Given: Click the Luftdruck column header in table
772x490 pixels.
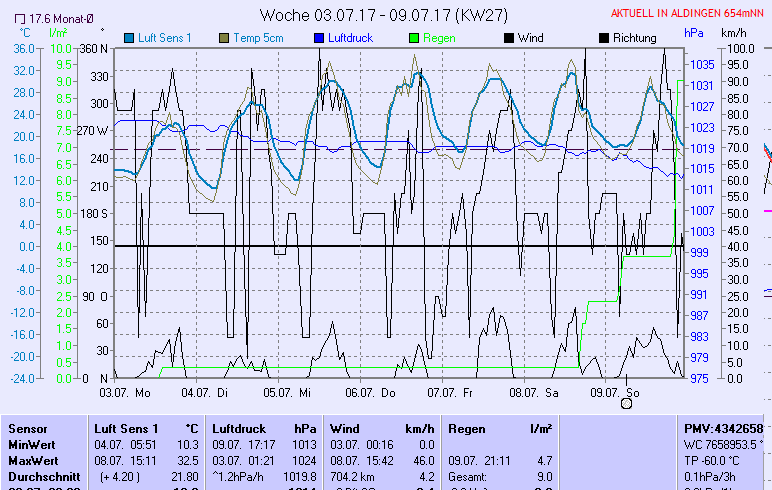Looking at the screenshot, I should [x=239, y=428].
